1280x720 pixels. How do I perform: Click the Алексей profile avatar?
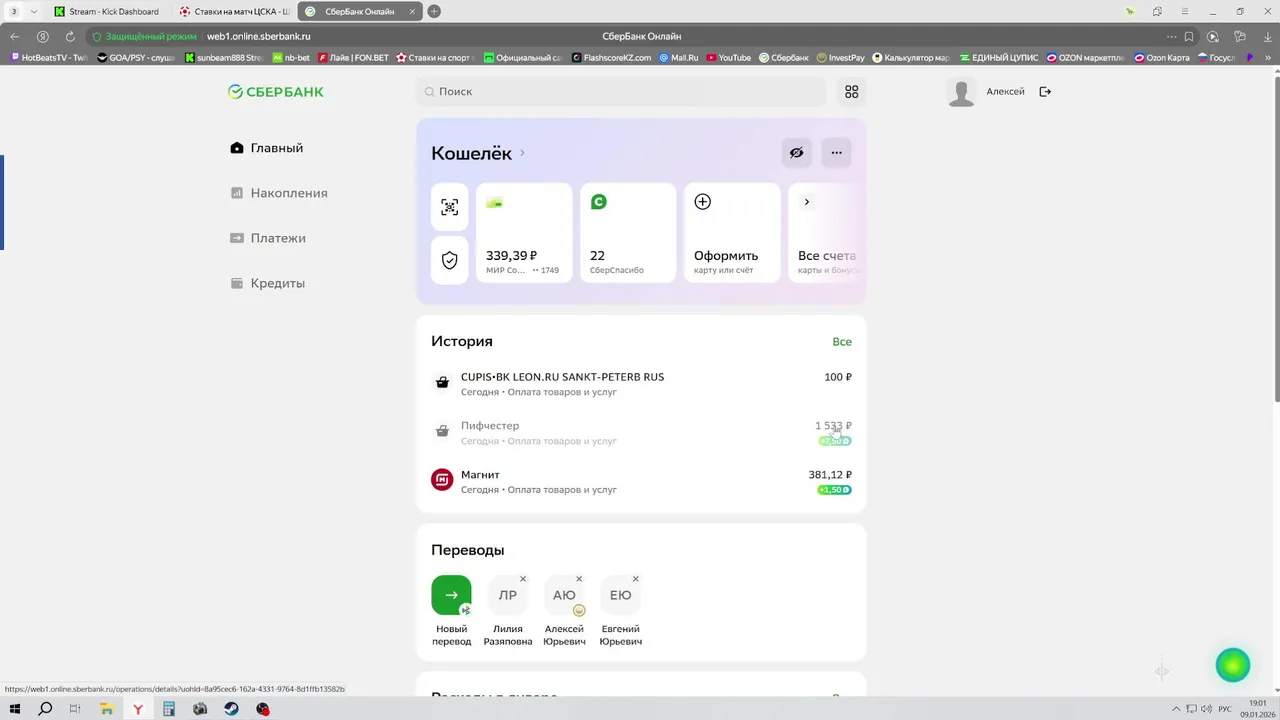(961, 92)
